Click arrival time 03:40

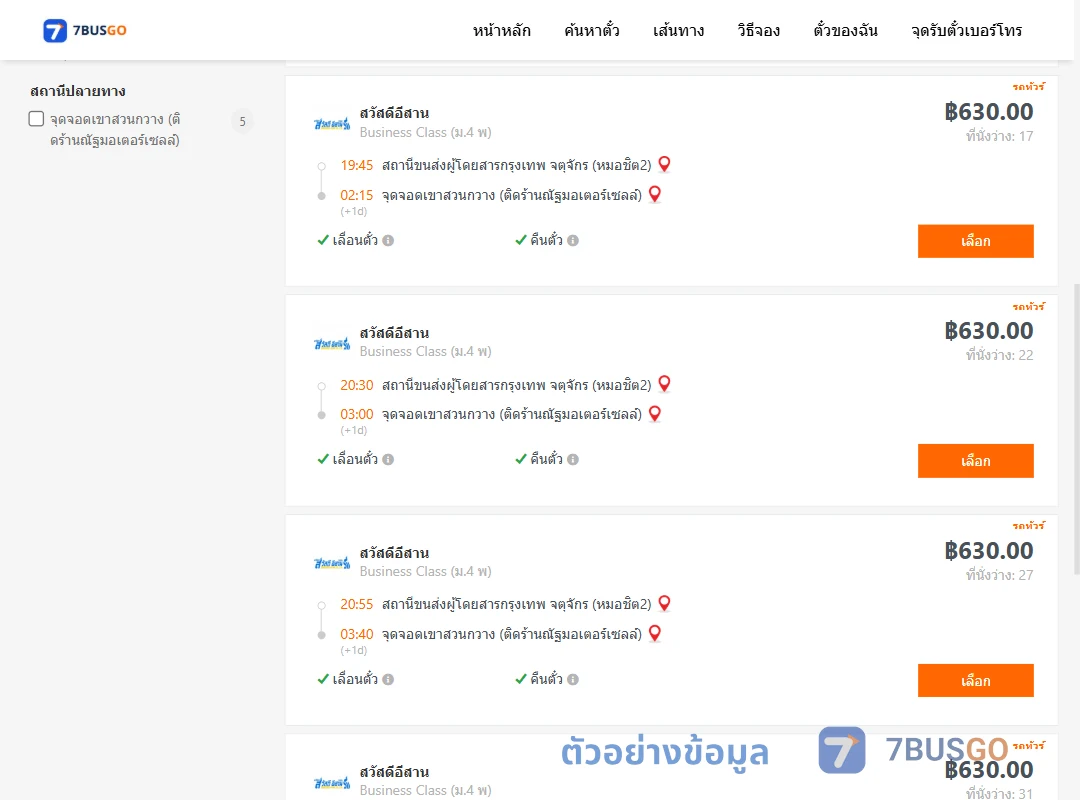coord(356,634)
